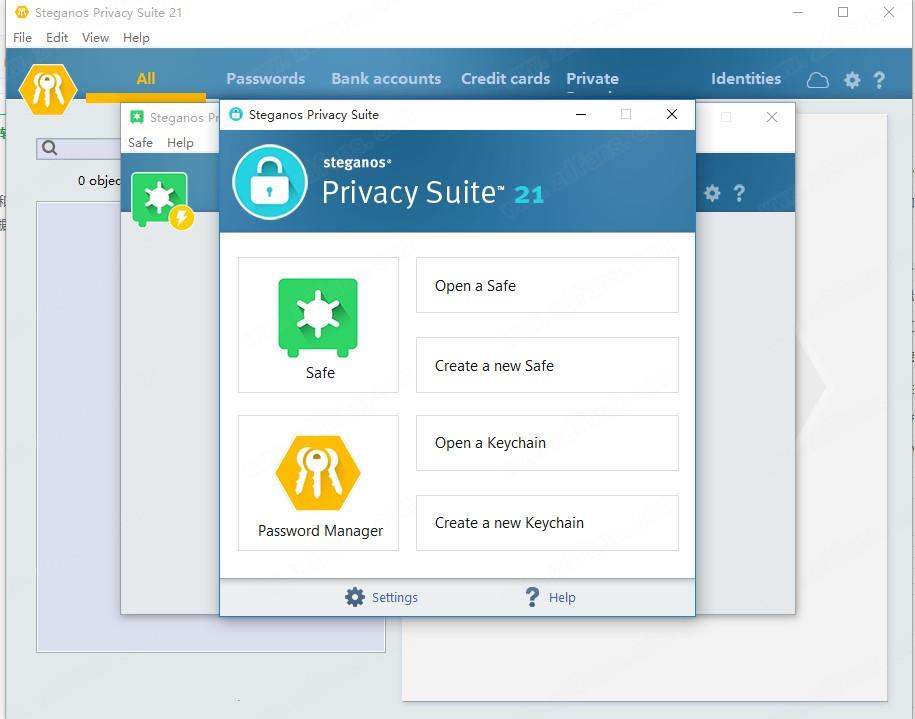Open the Edit menu in Password Manager window
The image size is (915, 719).
point(57,38)
